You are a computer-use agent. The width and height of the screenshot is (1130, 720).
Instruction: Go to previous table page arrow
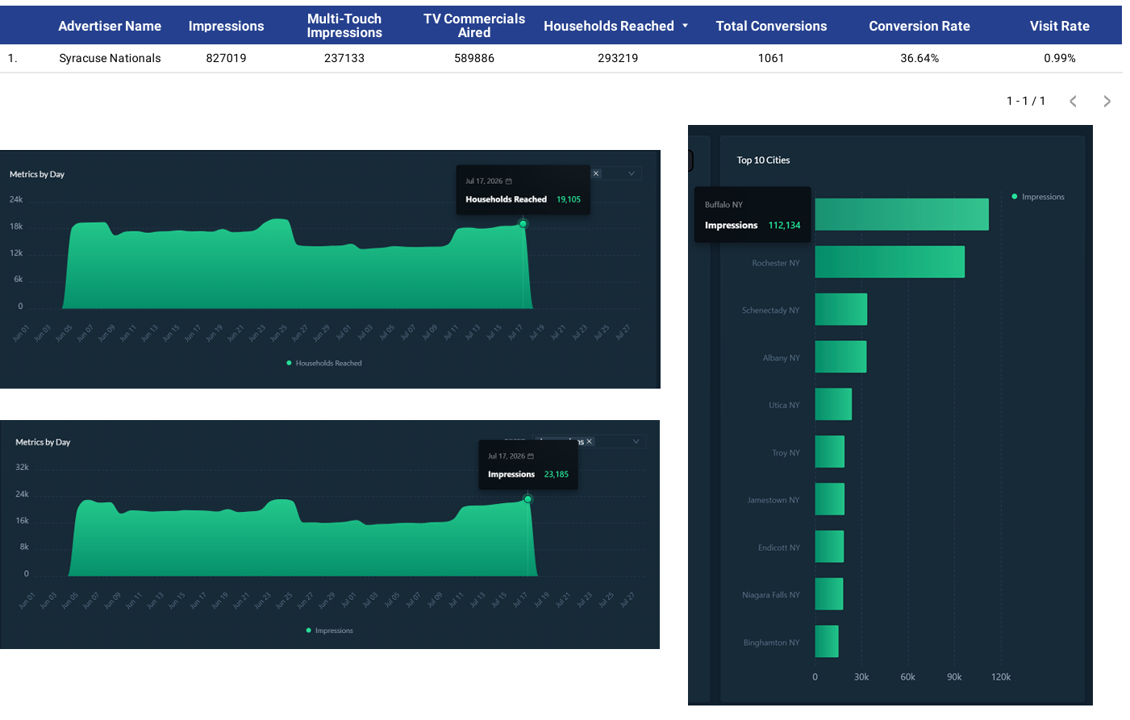pyautogui.click(x=1073, y=102)
